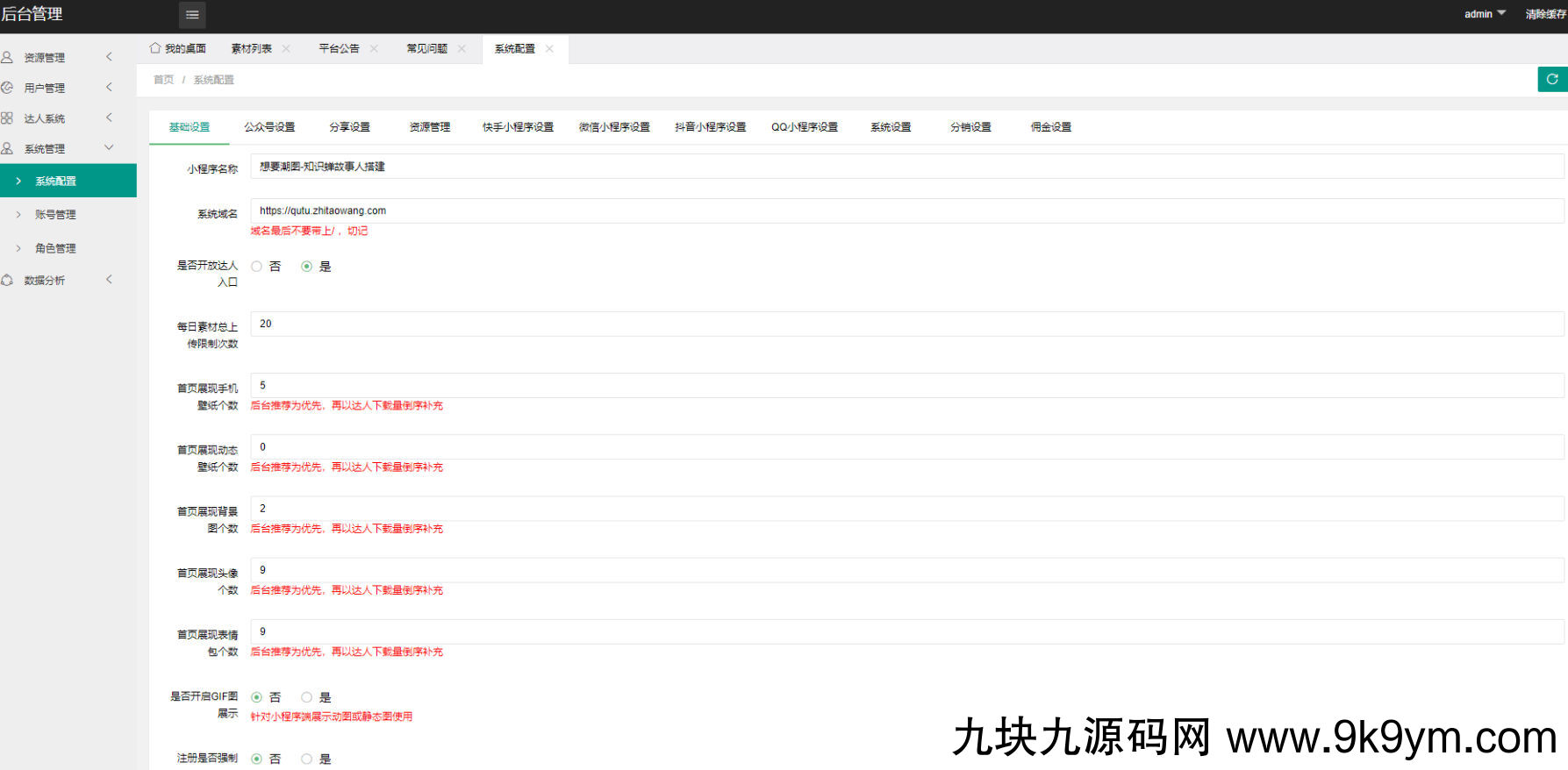
Task: Switch to the 我的桌面 tab
Action: tap(178, 48)
